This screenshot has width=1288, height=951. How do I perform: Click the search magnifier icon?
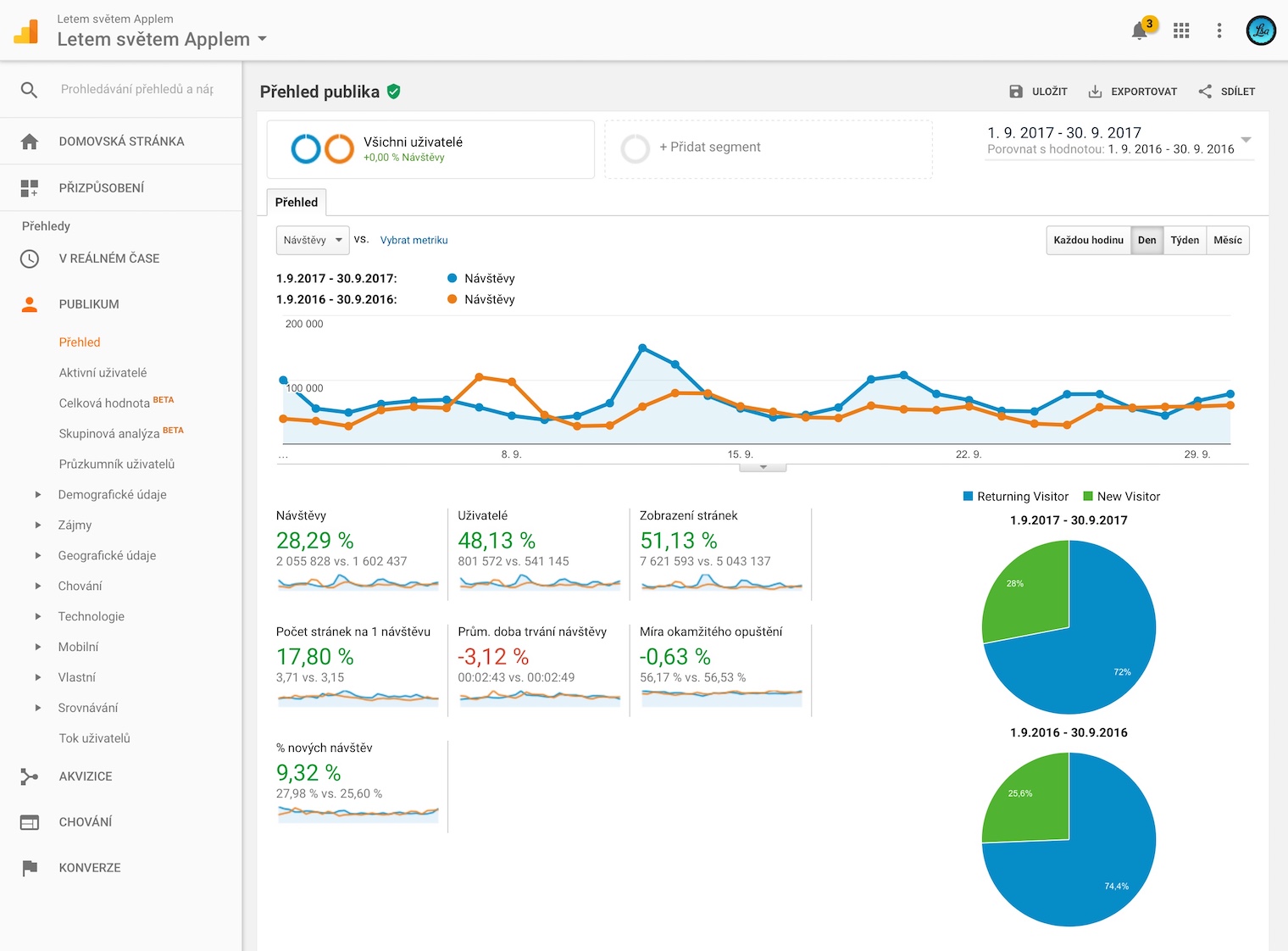tap(29, 89)
